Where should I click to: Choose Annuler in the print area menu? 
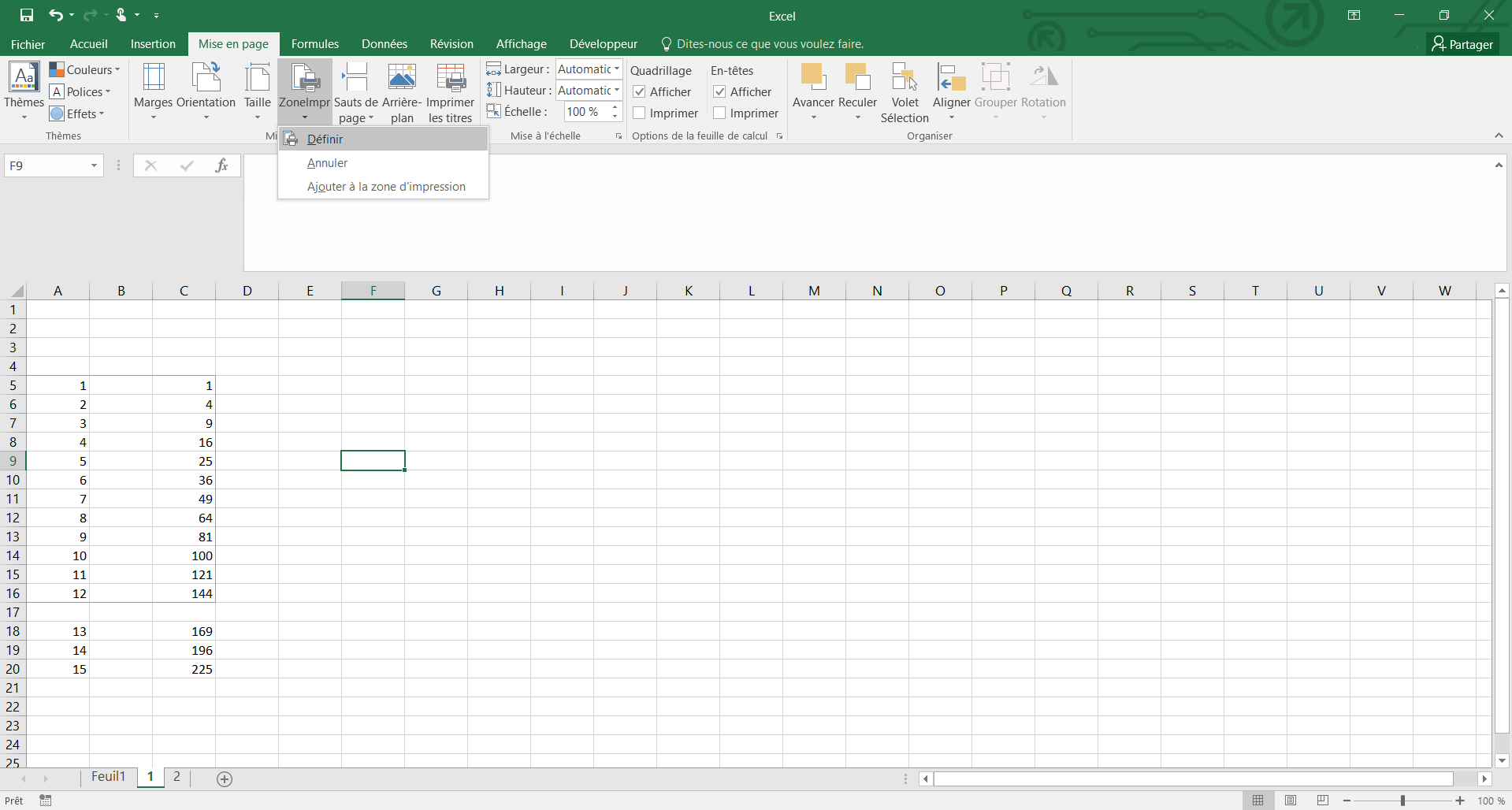pos(384,163)
